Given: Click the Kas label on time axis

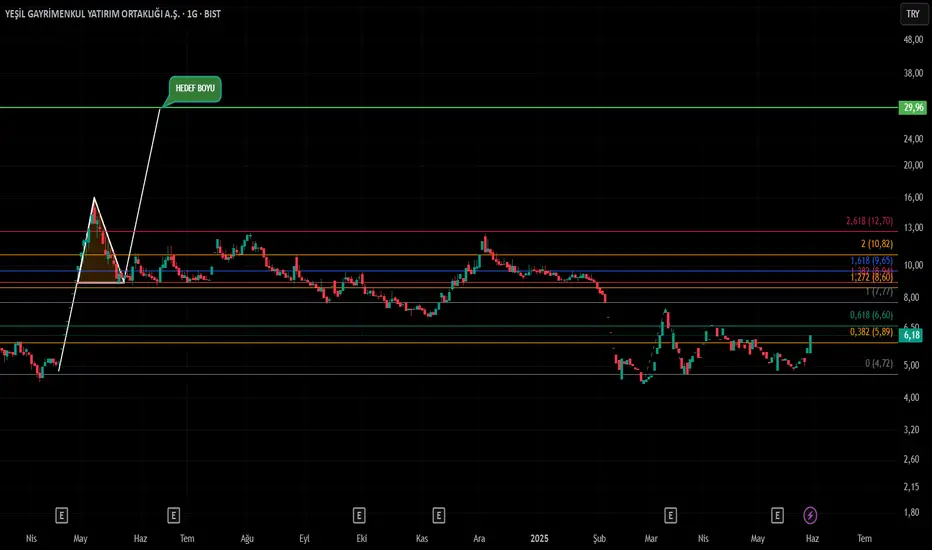Looking at the screenshot, I should pyautogui.click(x=421, y=538).
